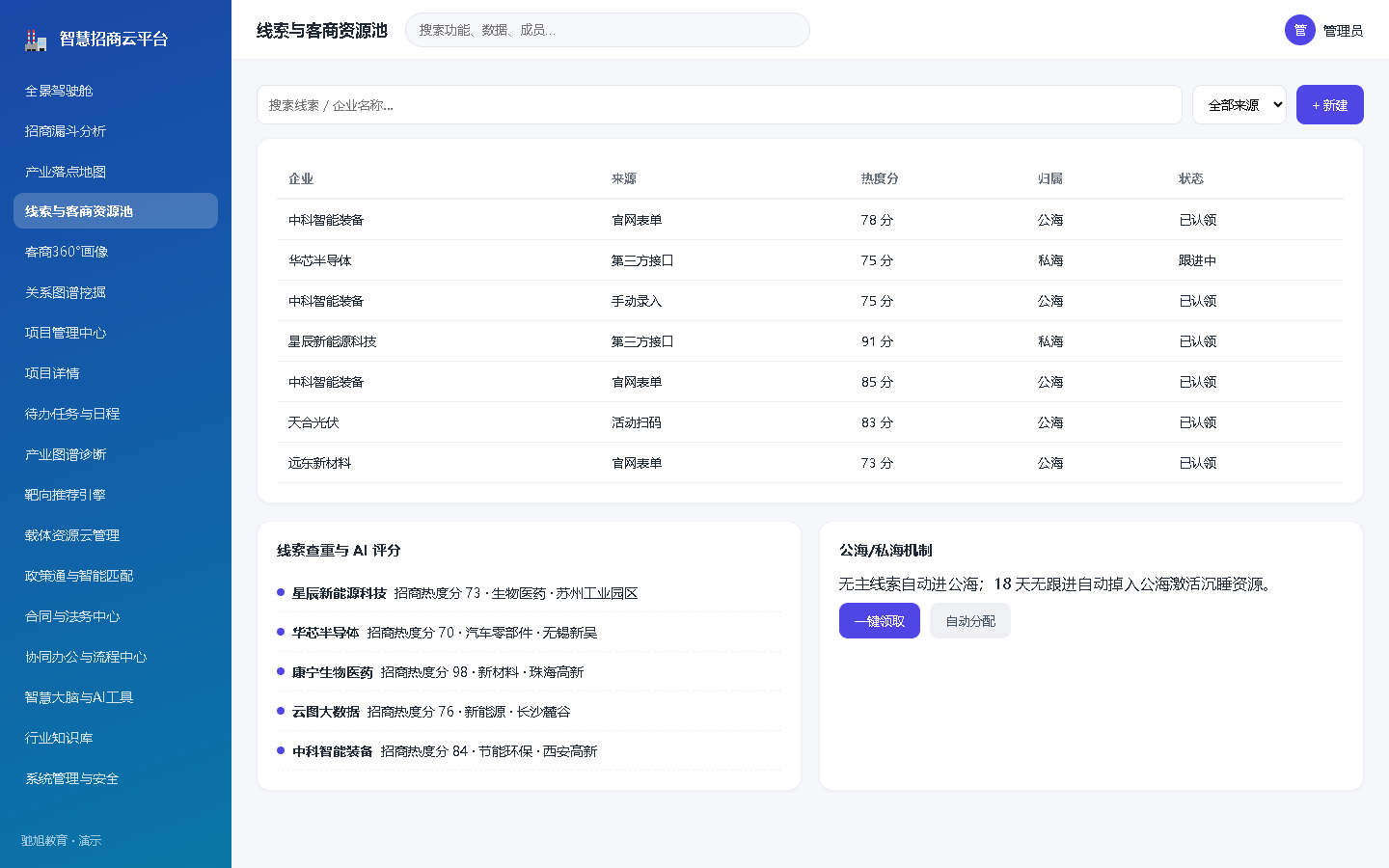Click the 企业 column header
The height and width of the screenshot is (868, 1389).
coord(301,178)
